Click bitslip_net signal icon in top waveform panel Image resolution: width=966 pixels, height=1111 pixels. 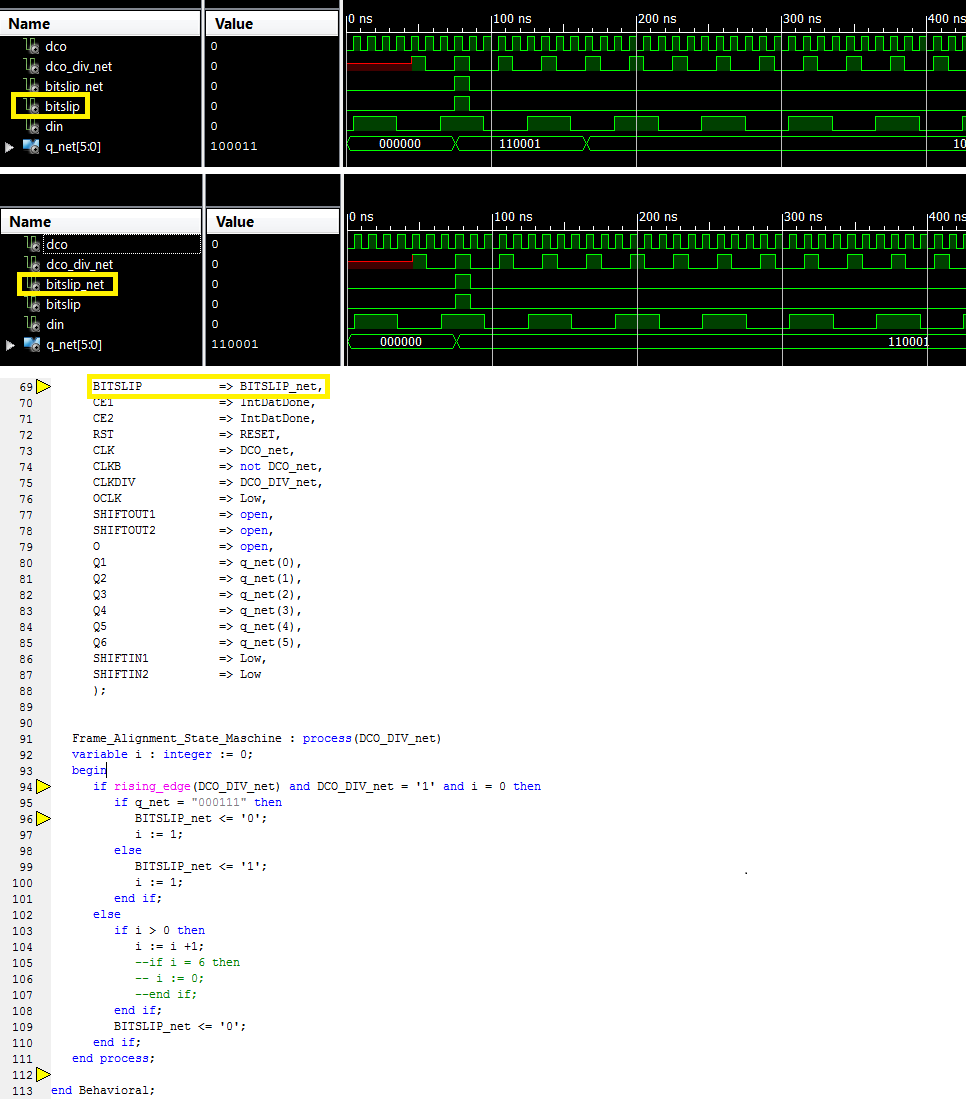pyautogui.click(x=31, y=86)
